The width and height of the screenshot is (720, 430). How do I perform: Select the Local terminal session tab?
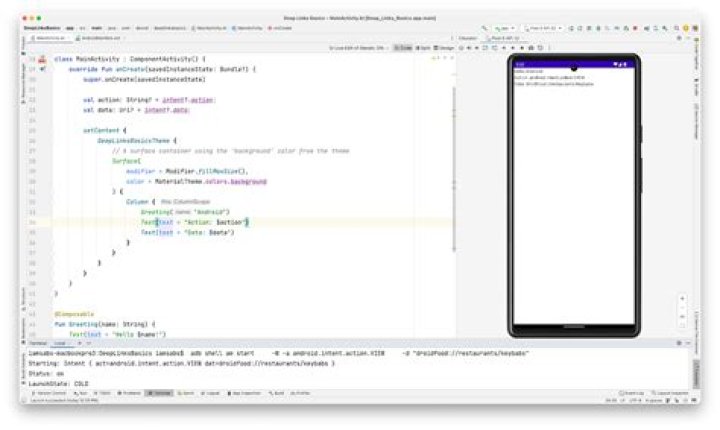tap(60, 343)
